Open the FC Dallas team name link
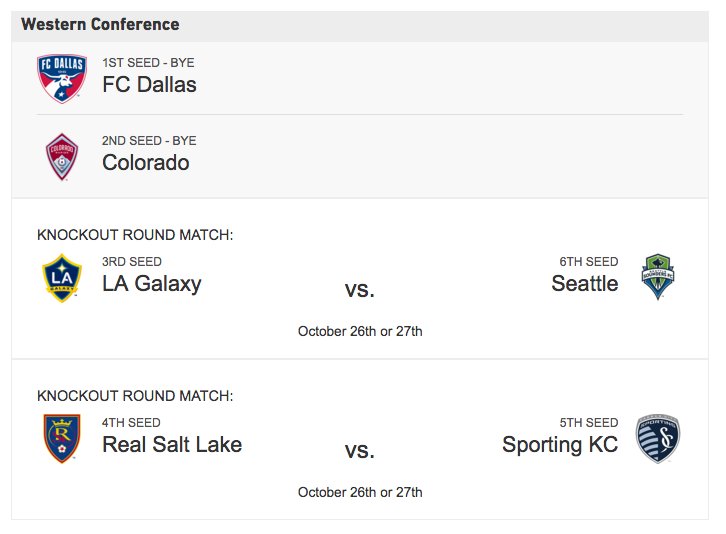 coord(149,85)
